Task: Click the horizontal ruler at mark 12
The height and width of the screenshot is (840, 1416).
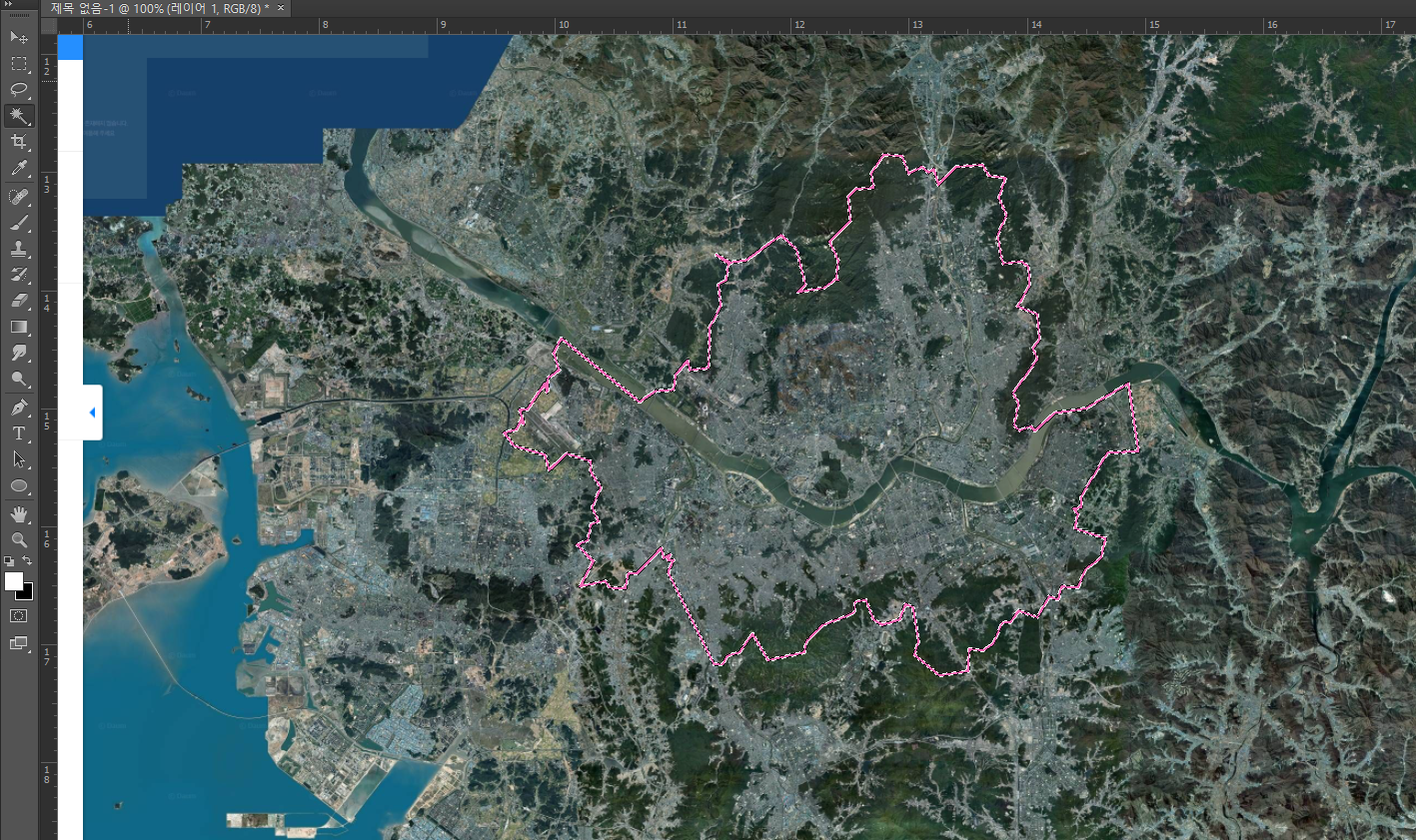Action: pos(799,25)
